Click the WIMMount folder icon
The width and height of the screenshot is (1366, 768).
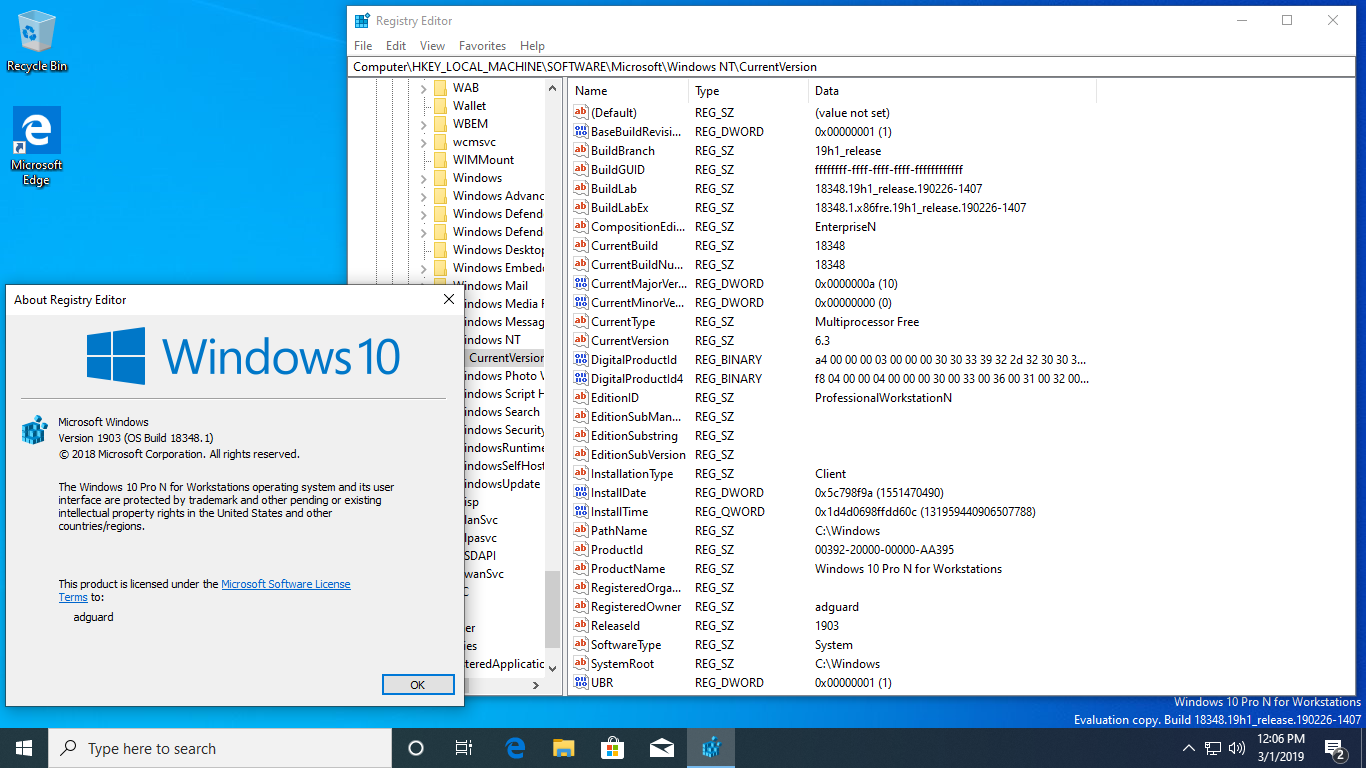pyautogui.click(x=440, y=160)
